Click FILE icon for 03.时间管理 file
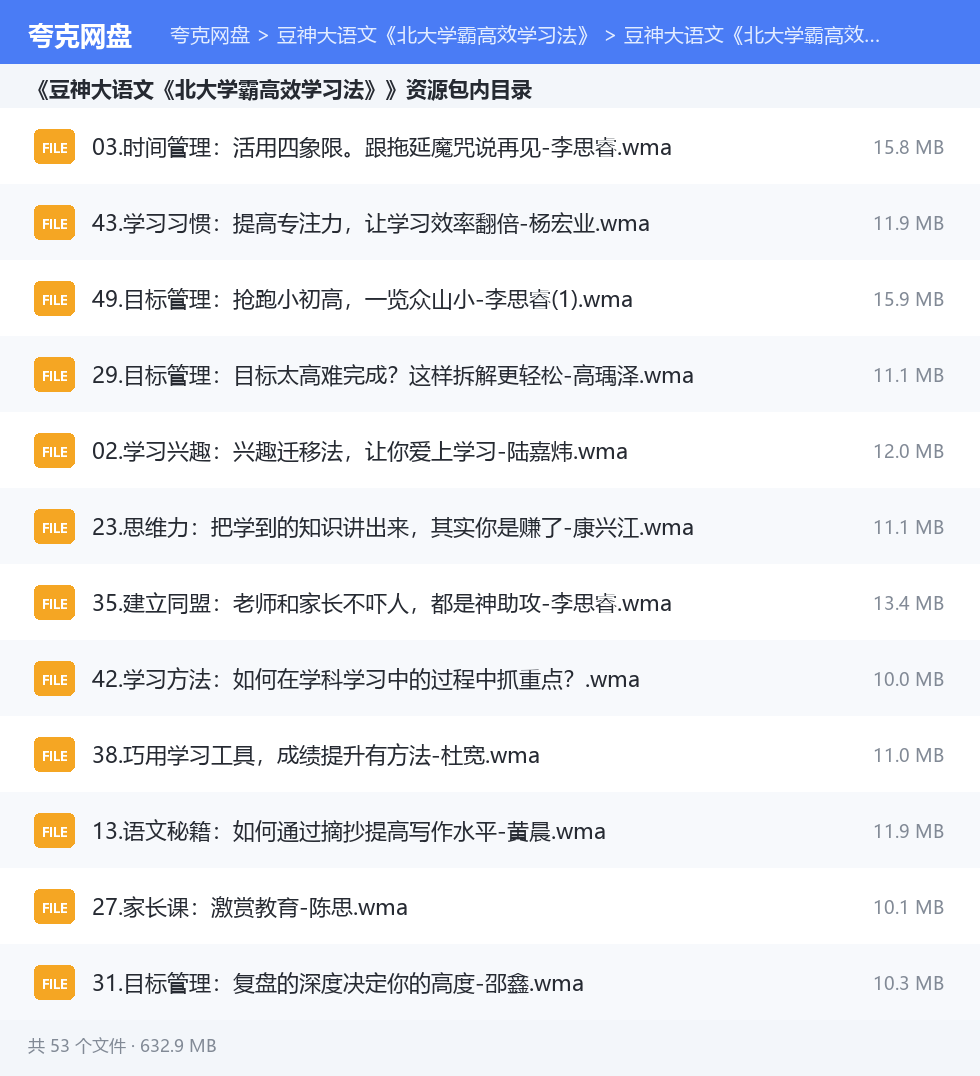Screen dimensions: 980x1076 (x=54, y=147)
